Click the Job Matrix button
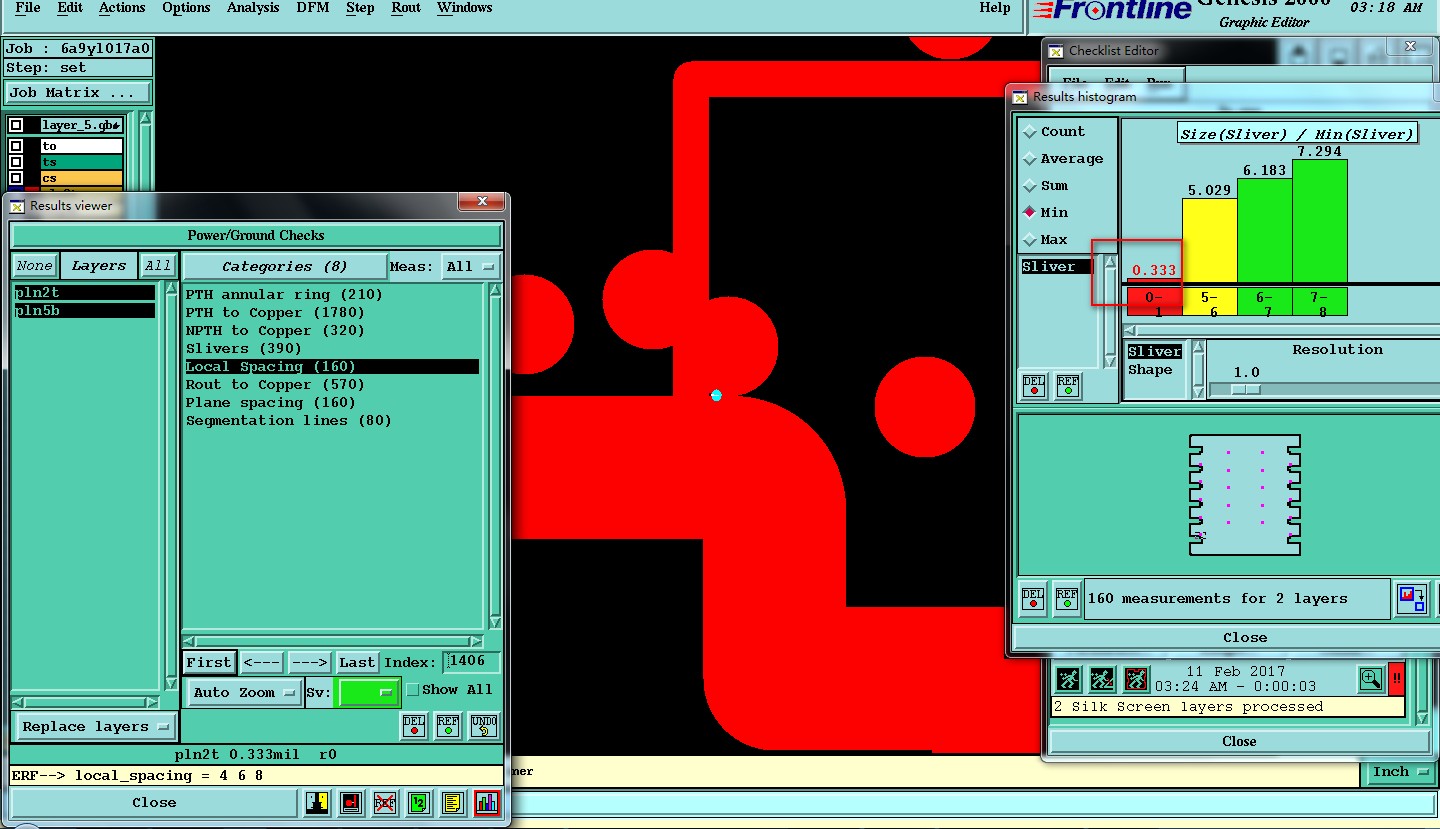The width and height of the screenshot is (1440, 829). pos(78,93)
